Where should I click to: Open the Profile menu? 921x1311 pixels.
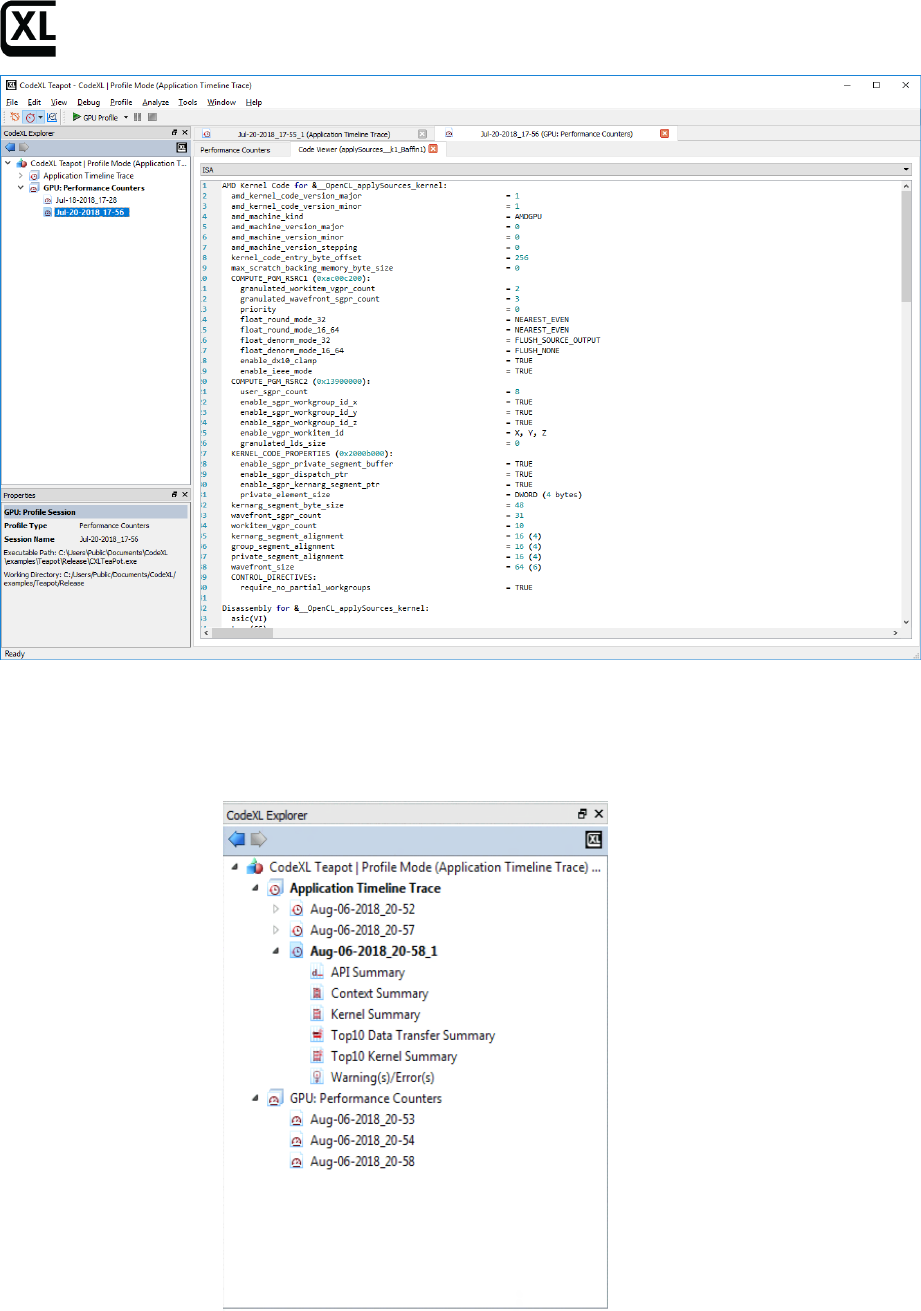121,102
